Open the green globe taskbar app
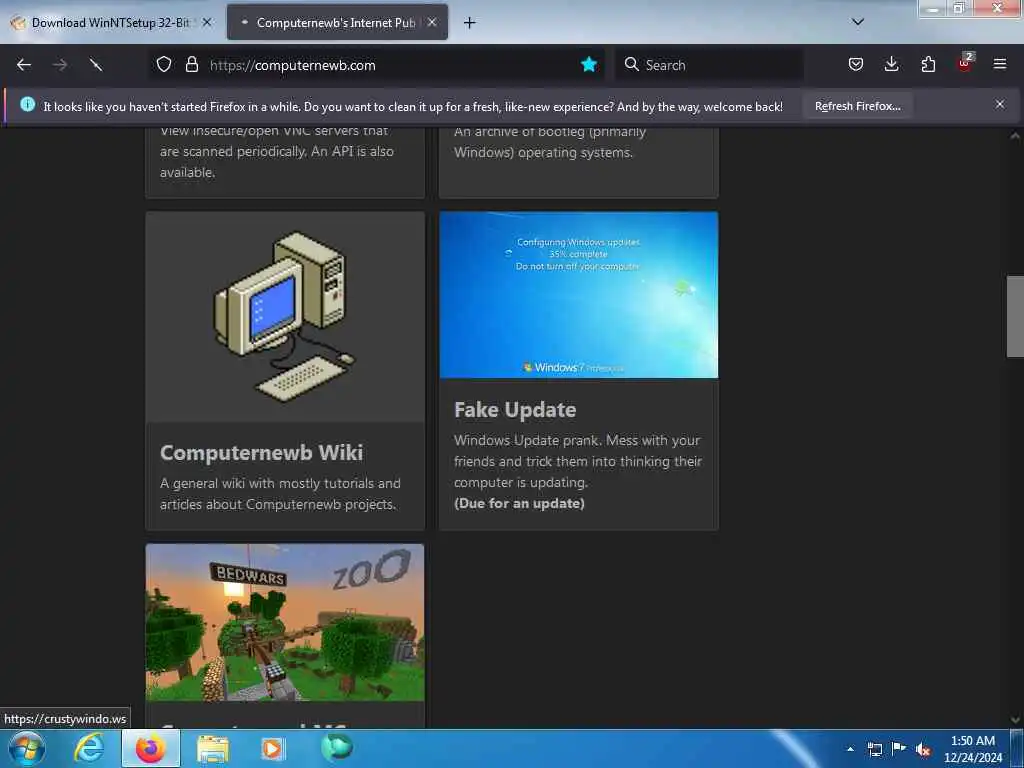The height and width of the screenshot is (768, 1024). point(337,747)
